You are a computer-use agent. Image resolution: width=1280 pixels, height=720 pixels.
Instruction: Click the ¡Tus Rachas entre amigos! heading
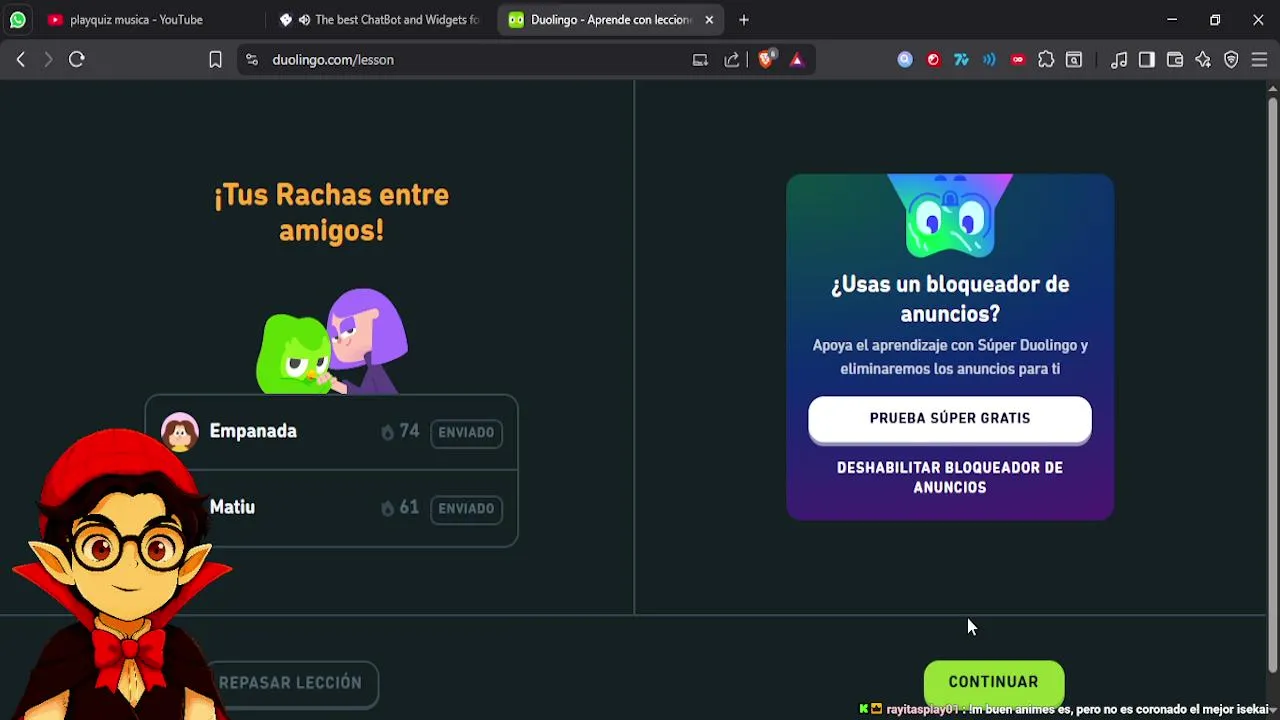tap(331, 213)
